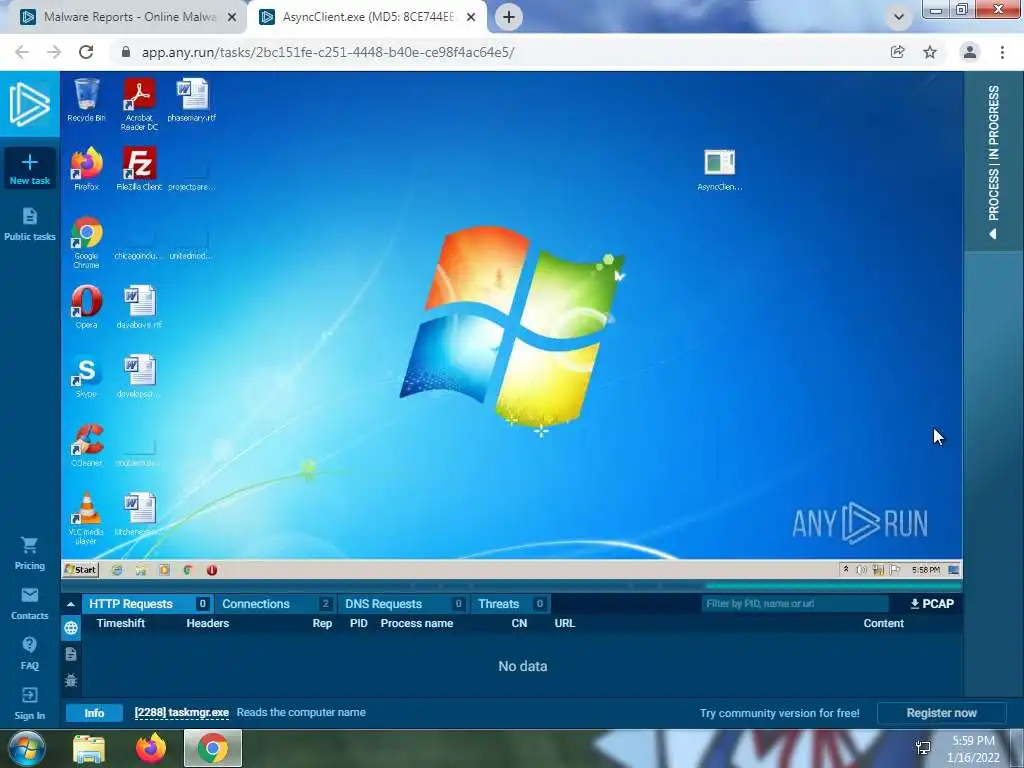The height and width of the screenshot is (768, 1024).
Task: Click VM taskbar red Opera icon
Action: (212, 570)
